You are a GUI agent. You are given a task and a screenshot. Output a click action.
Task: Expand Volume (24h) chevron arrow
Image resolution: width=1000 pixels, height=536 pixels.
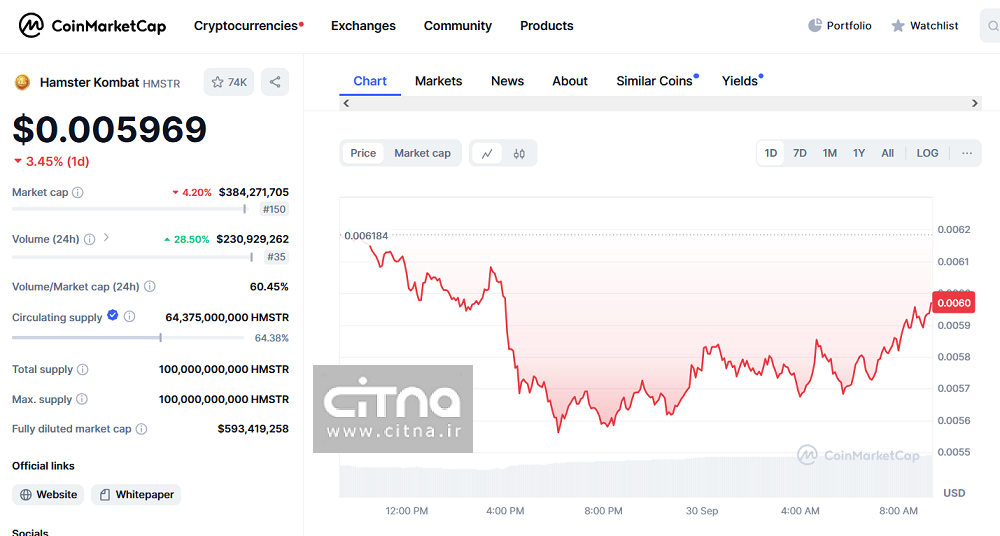pos(107,238)
